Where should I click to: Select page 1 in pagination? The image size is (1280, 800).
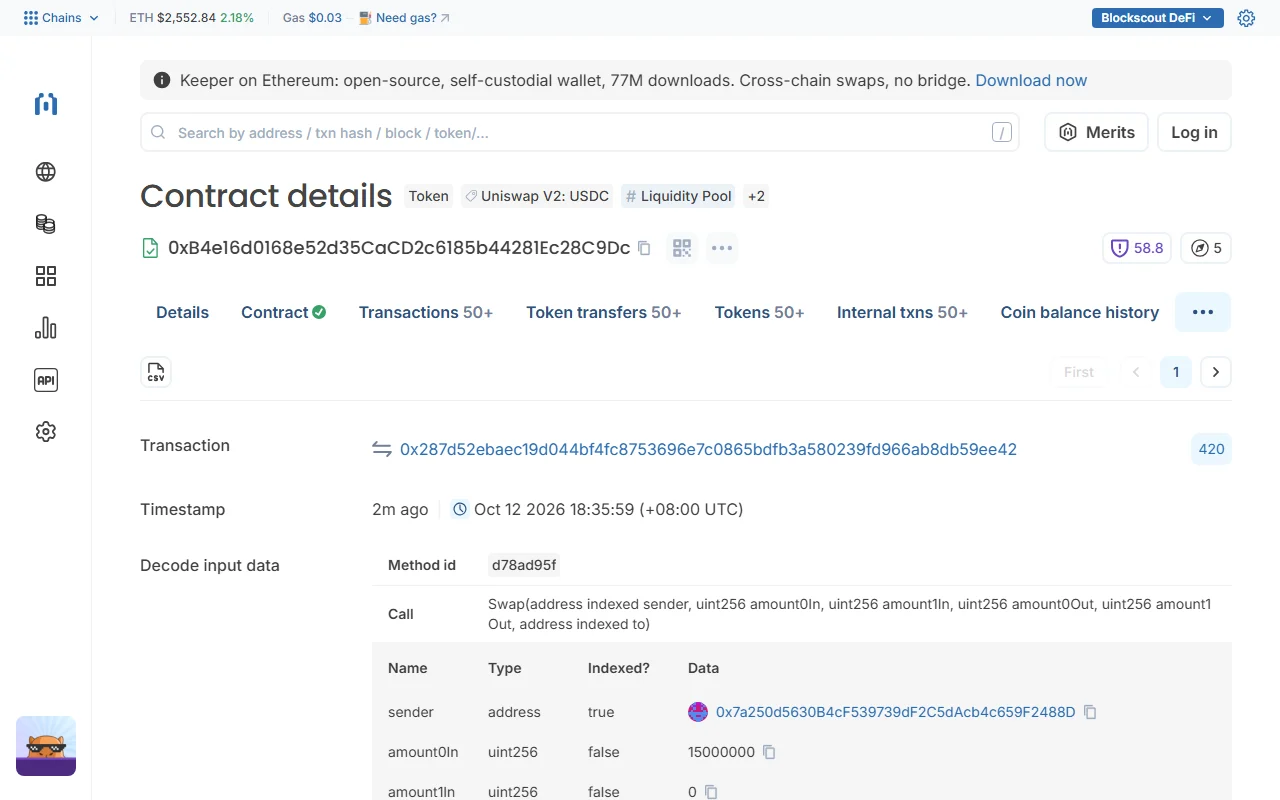pyautogui.click(x=1176, y=372)
